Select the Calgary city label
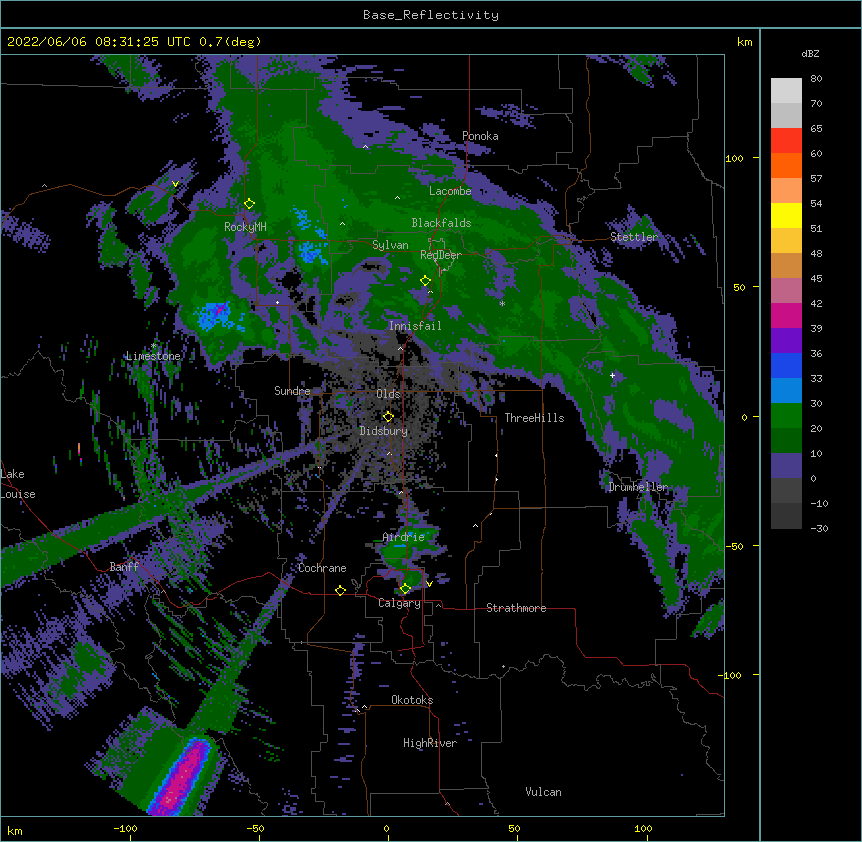 tap(399, 603)
